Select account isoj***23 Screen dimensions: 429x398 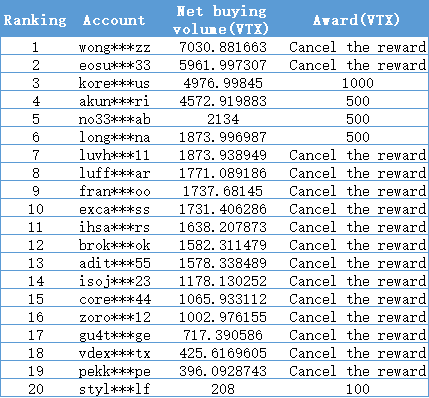click(x=114, y=281)
